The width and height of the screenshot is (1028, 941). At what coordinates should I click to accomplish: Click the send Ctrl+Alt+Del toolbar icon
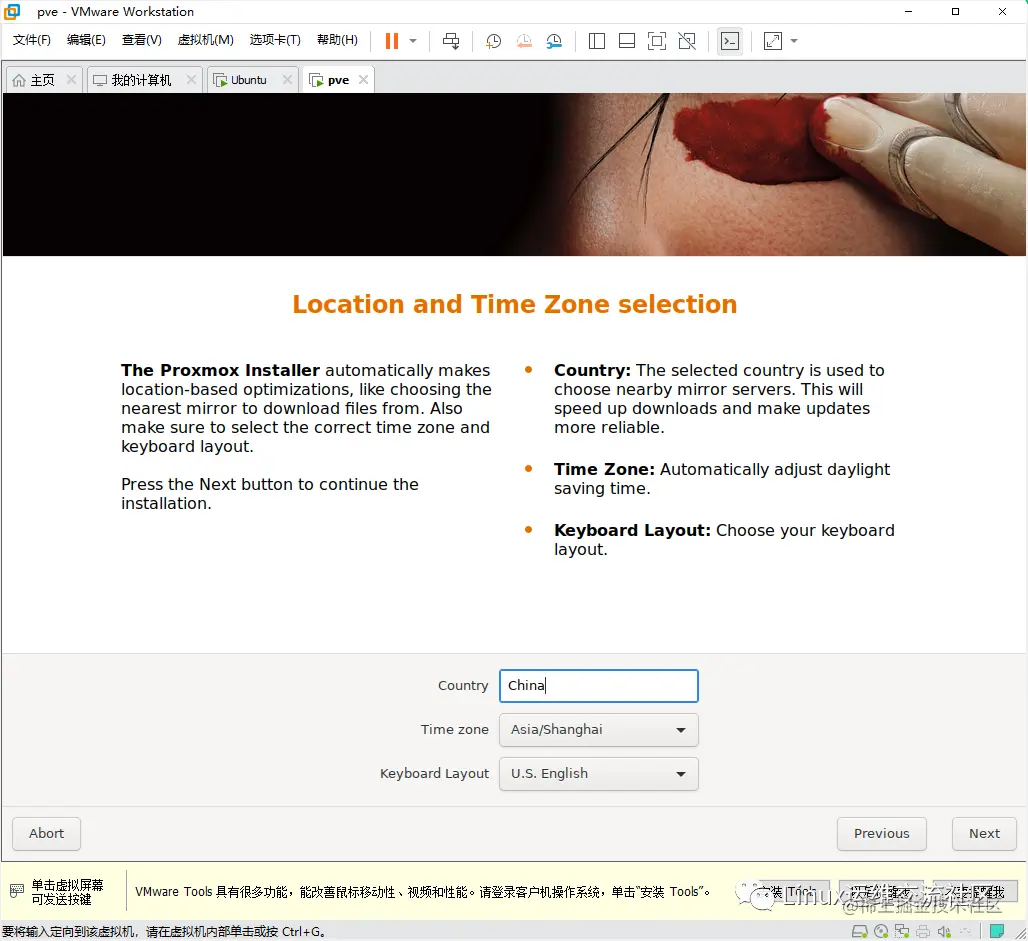(451, 41)
